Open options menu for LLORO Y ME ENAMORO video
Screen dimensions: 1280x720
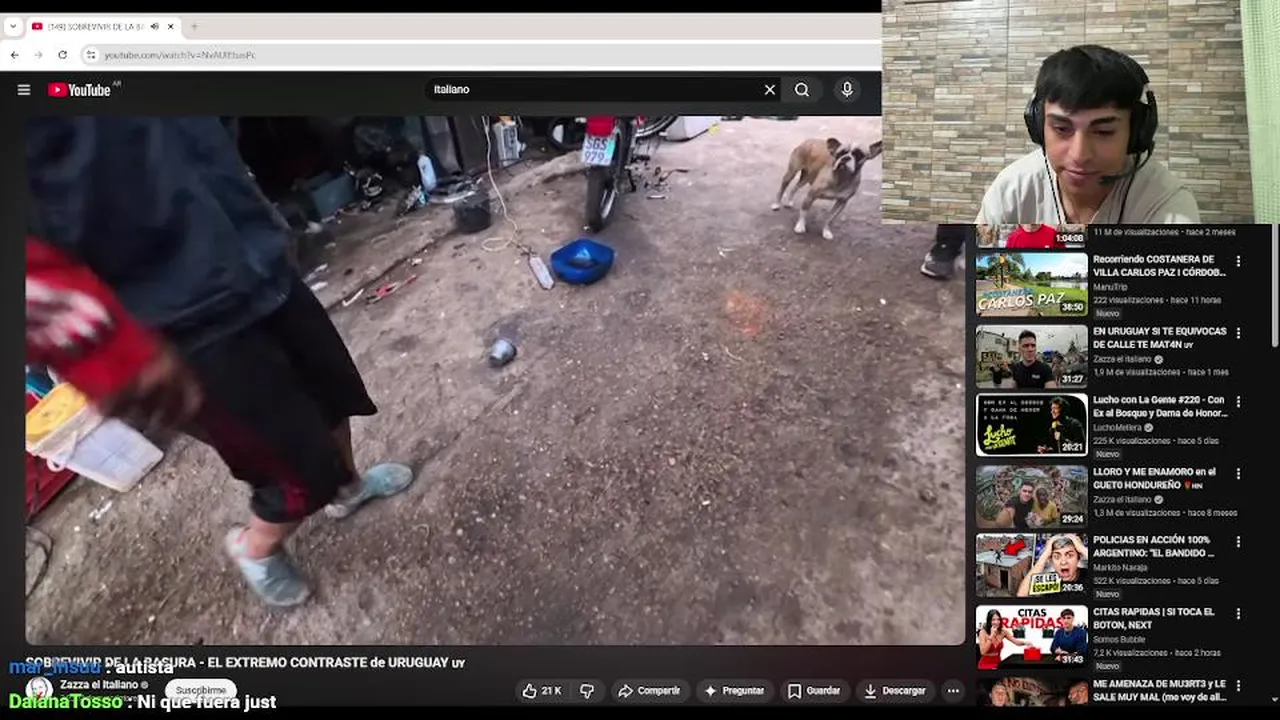tap(1238, 473)
